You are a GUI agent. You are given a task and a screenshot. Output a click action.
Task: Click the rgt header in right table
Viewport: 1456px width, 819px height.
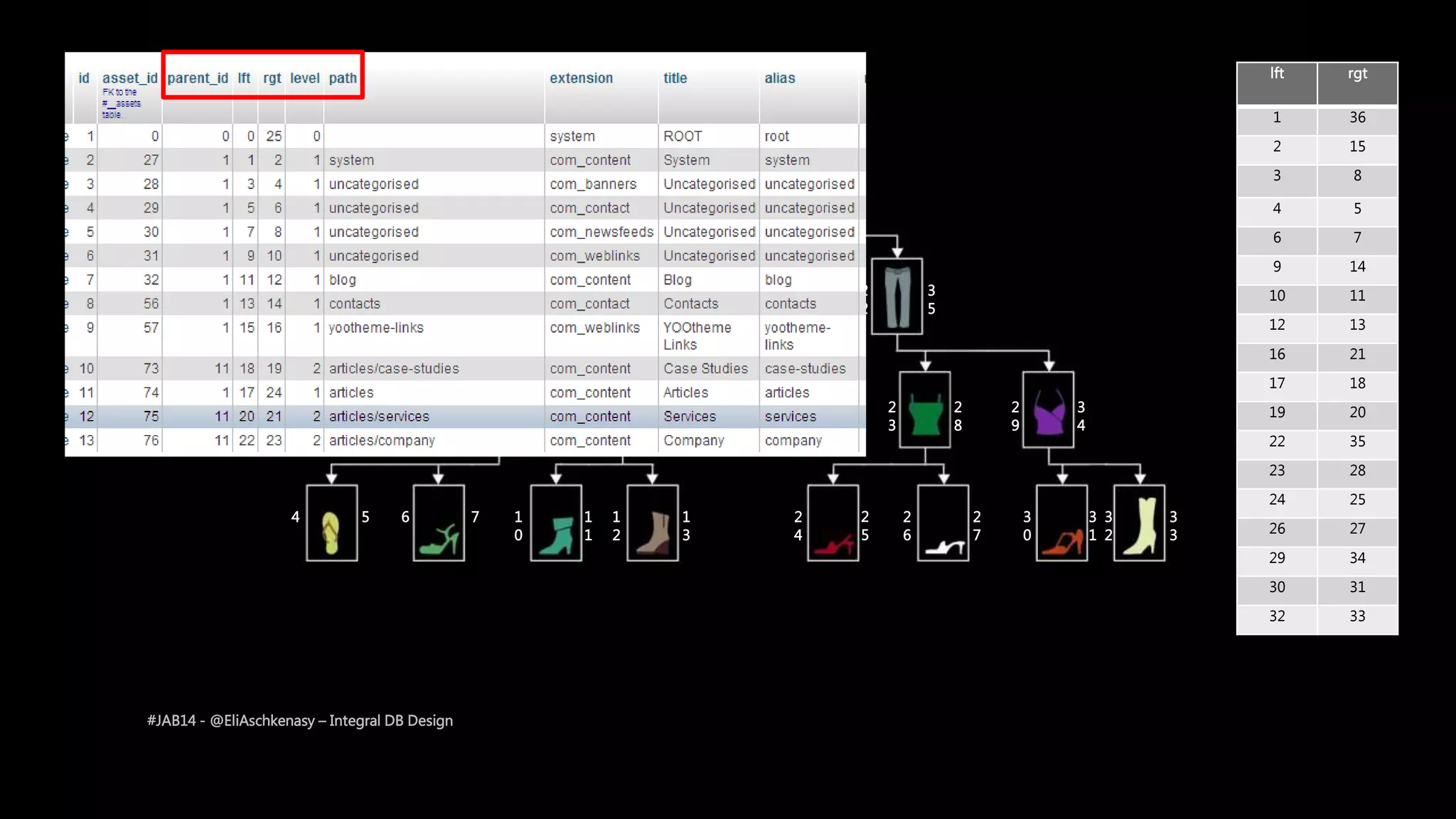pyautogui.click(x=1356, y=75)
